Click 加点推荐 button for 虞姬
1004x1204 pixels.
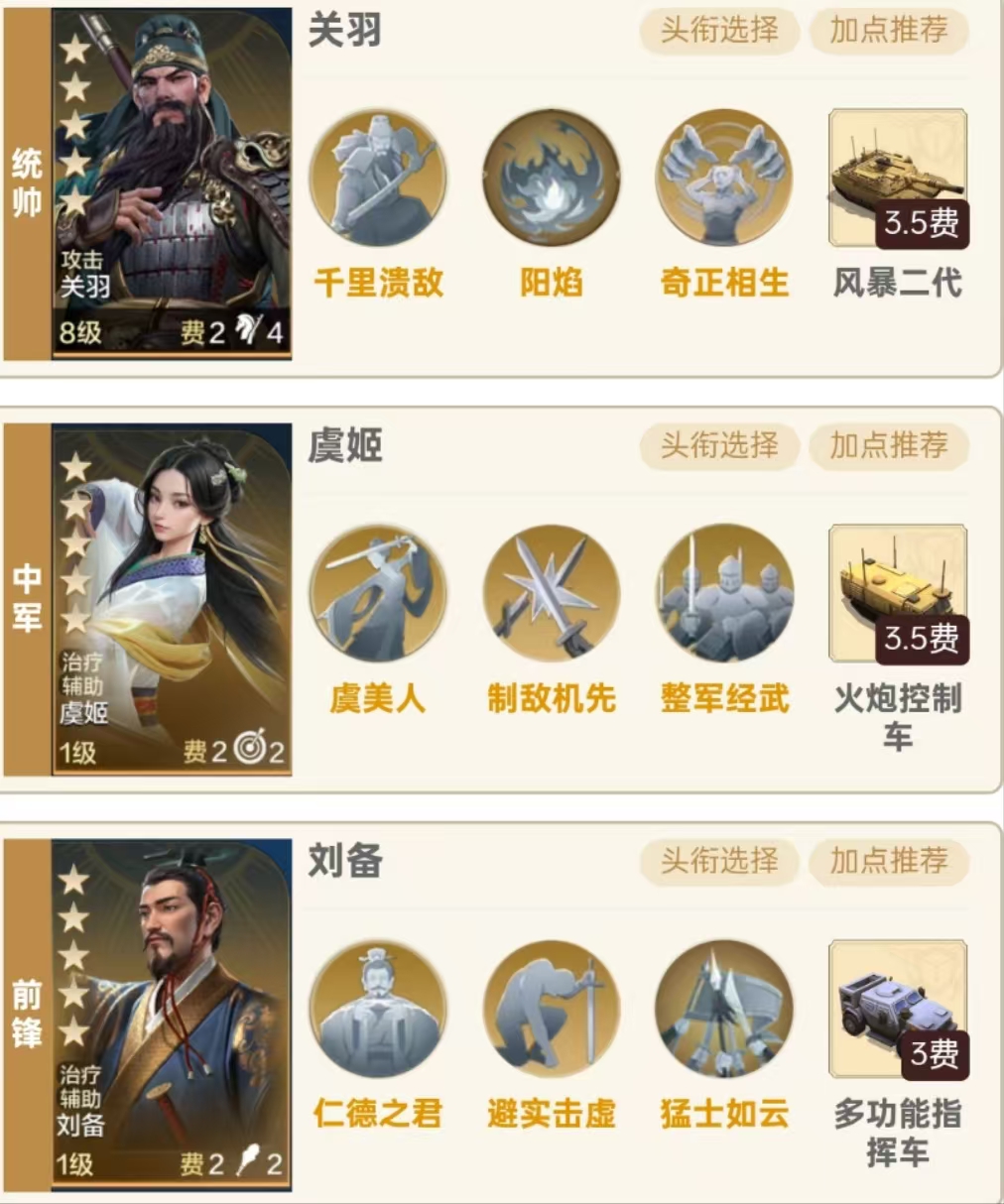tap(889, 446)
